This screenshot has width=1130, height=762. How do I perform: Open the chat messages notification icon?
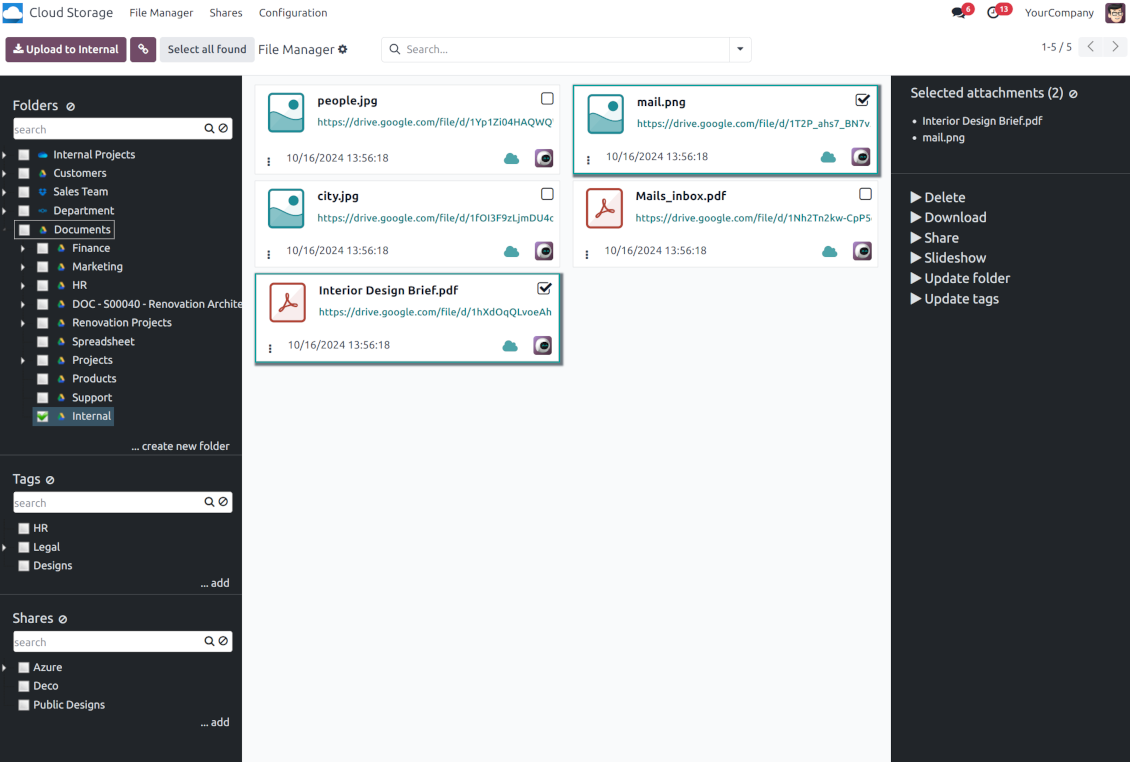pos(958,12)
